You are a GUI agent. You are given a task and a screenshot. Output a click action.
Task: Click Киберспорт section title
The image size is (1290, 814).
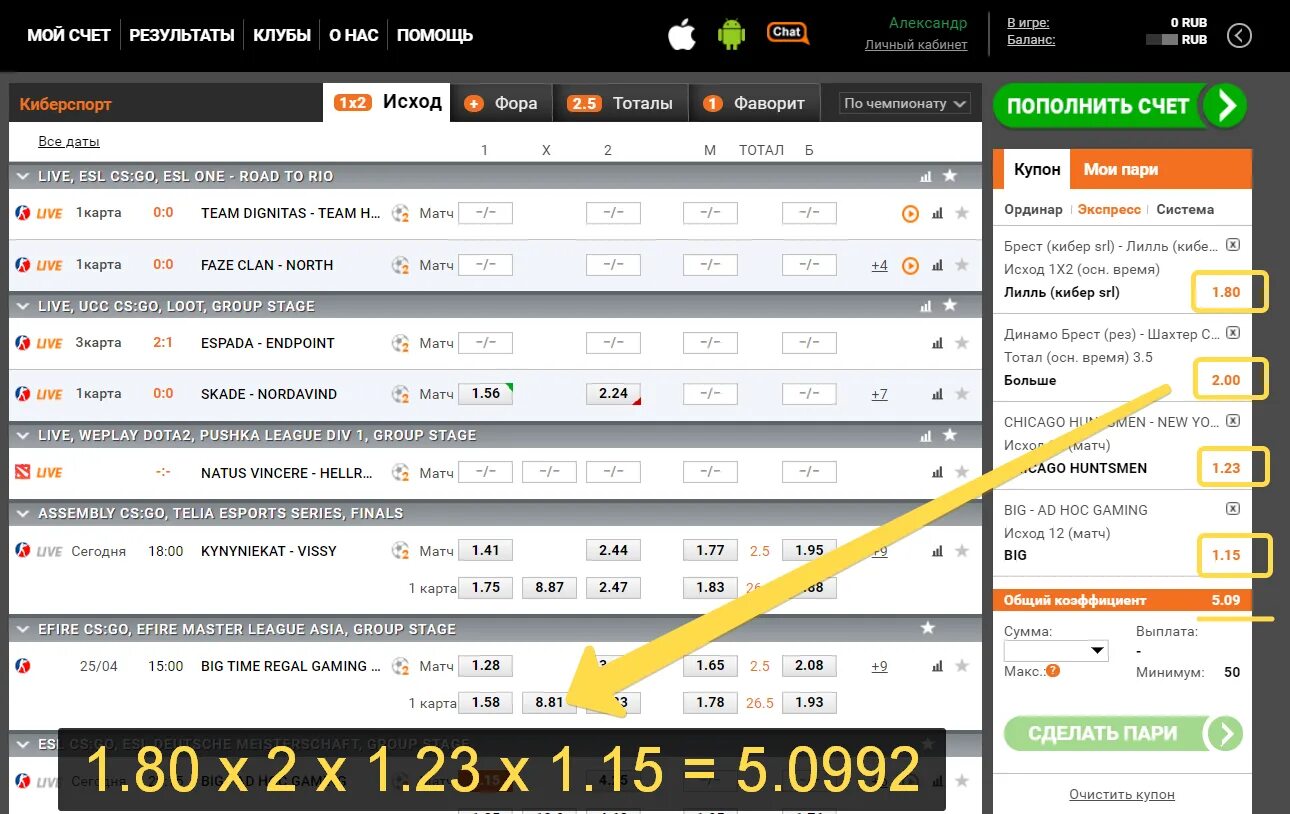(66, 104)
